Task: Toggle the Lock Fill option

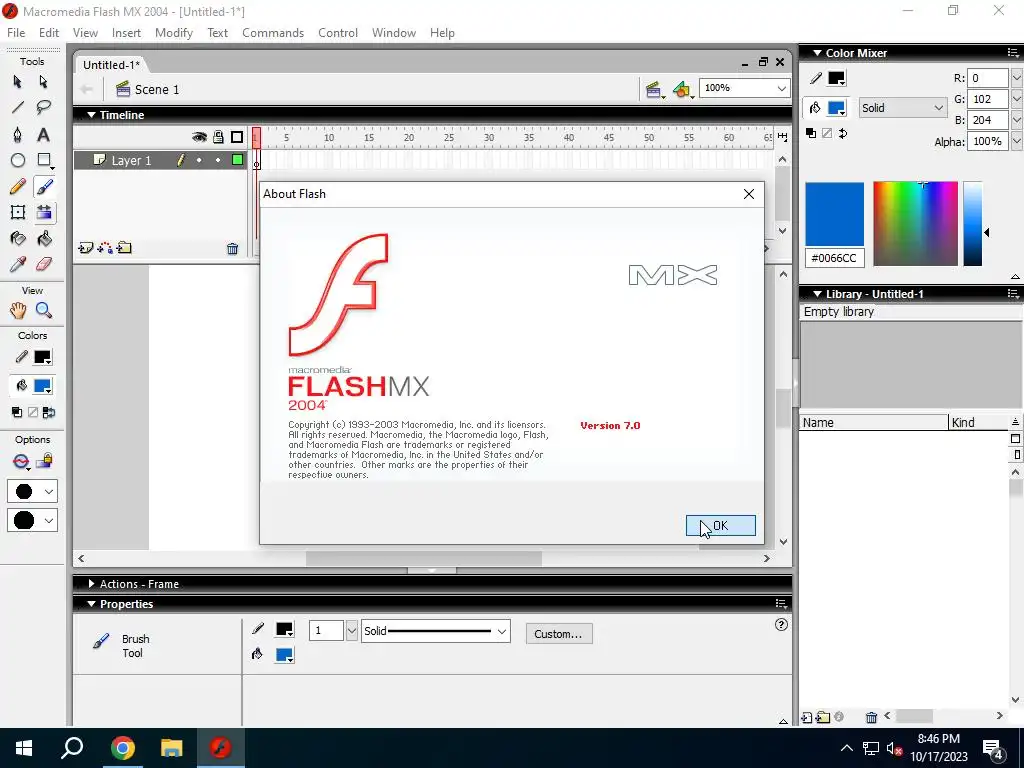Action: pyautogui.click(x=44, y=462)
